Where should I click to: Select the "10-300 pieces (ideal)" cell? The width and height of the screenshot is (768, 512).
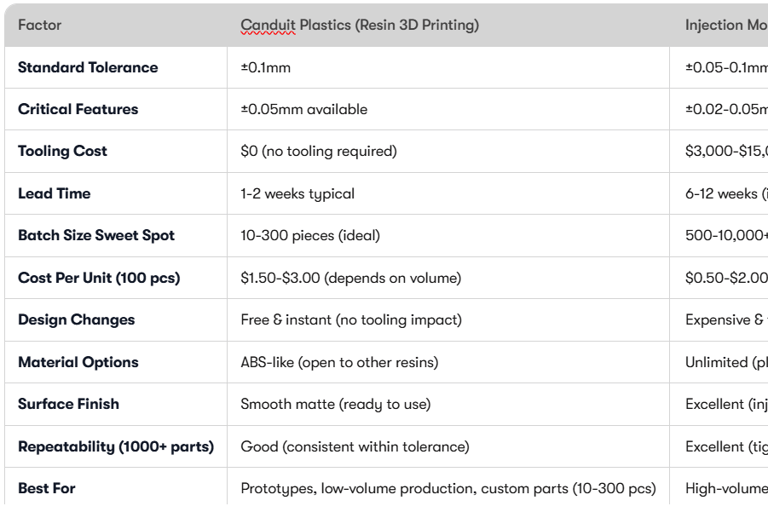[x=310, y=236]
